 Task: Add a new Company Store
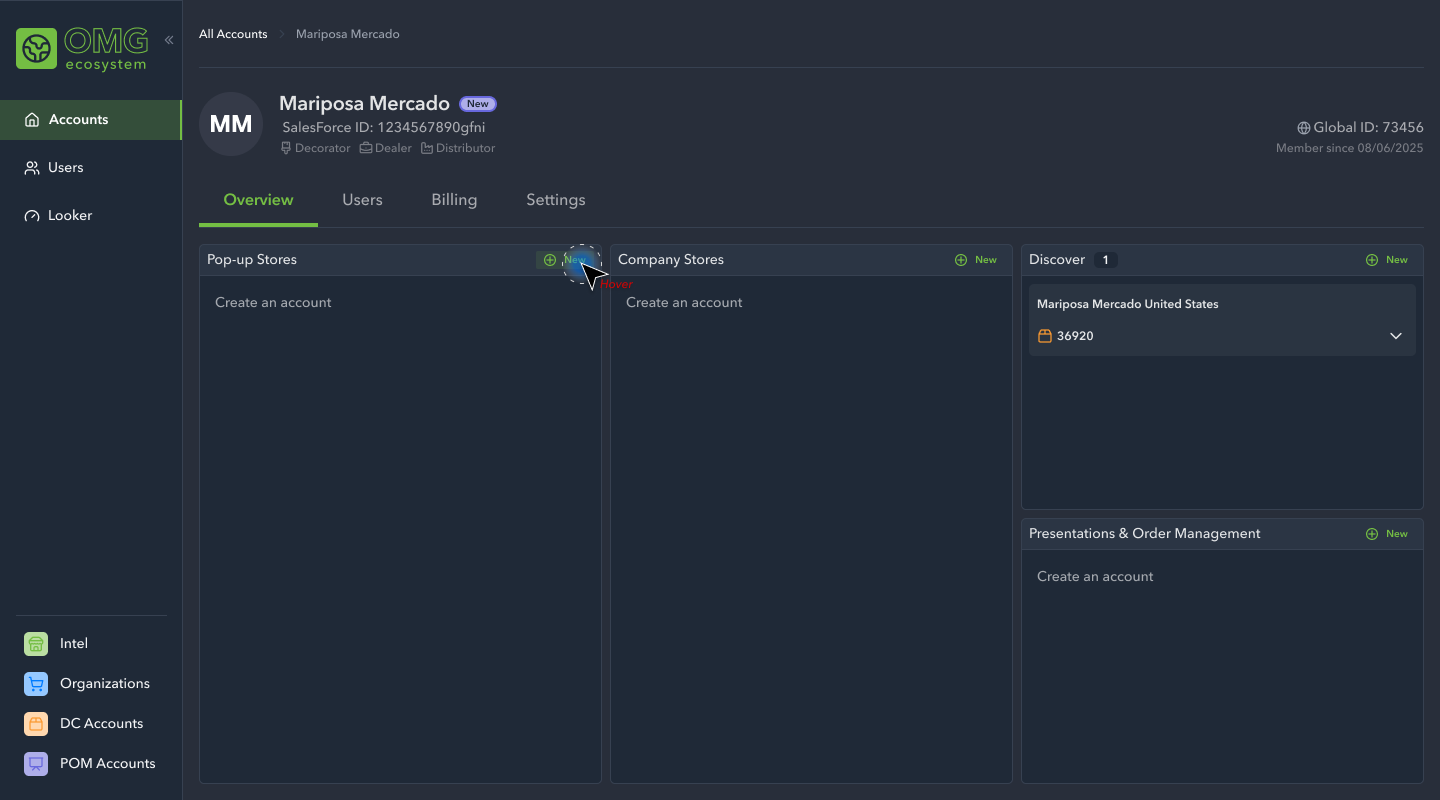coord(976,260)
